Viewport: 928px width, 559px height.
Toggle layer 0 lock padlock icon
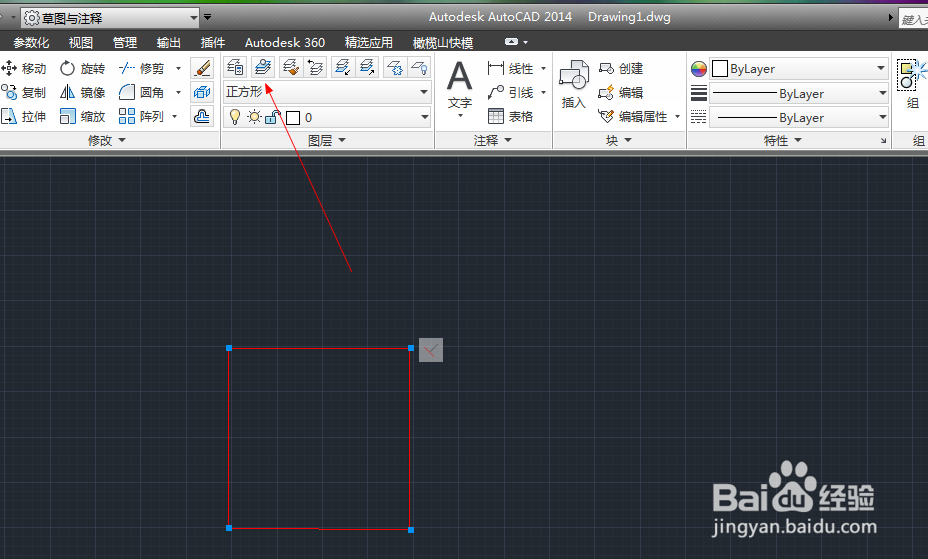pos(272,117)
